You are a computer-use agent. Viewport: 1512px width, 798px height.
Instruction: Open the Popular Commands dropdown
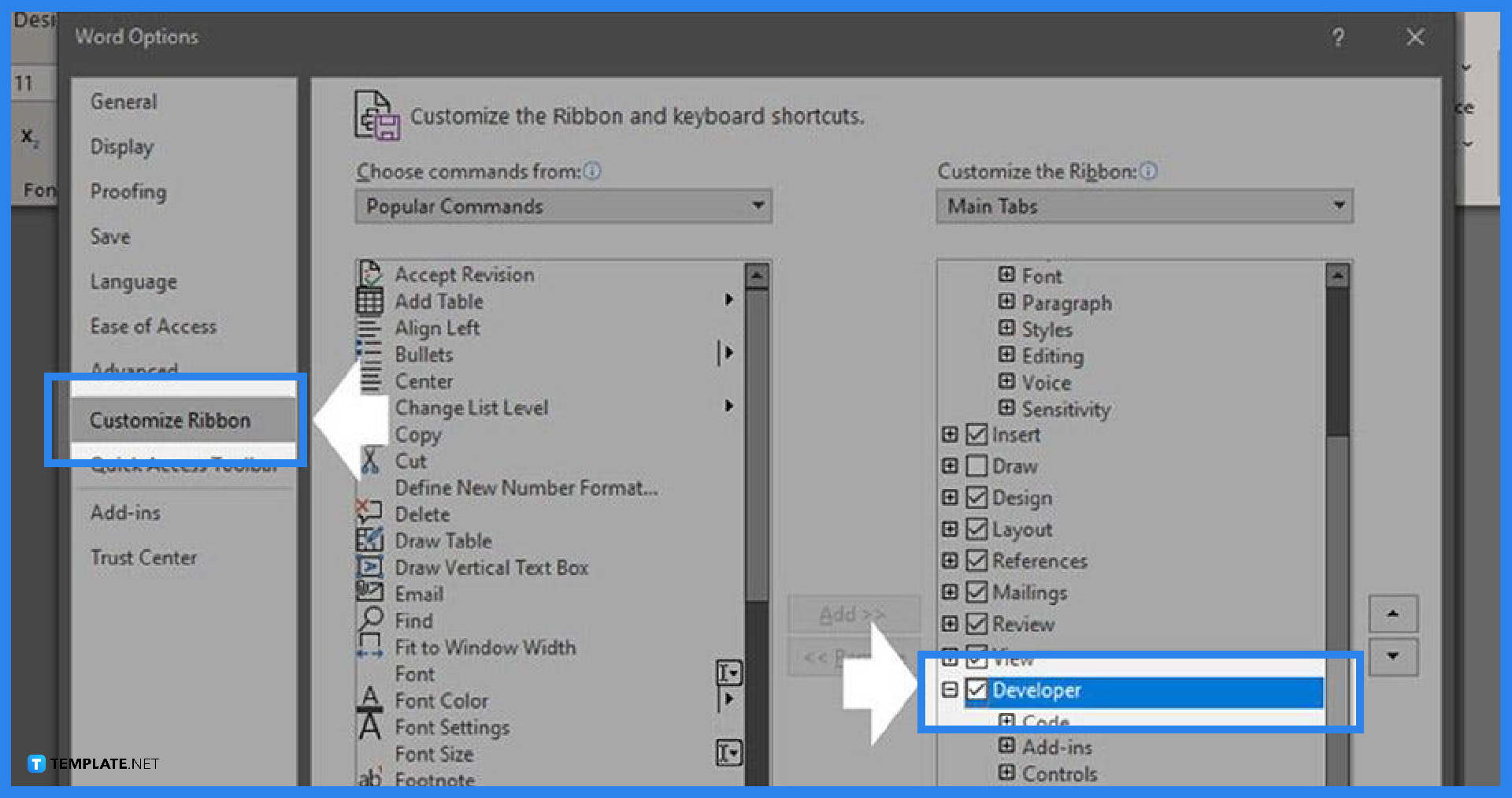tap(758, 206)
